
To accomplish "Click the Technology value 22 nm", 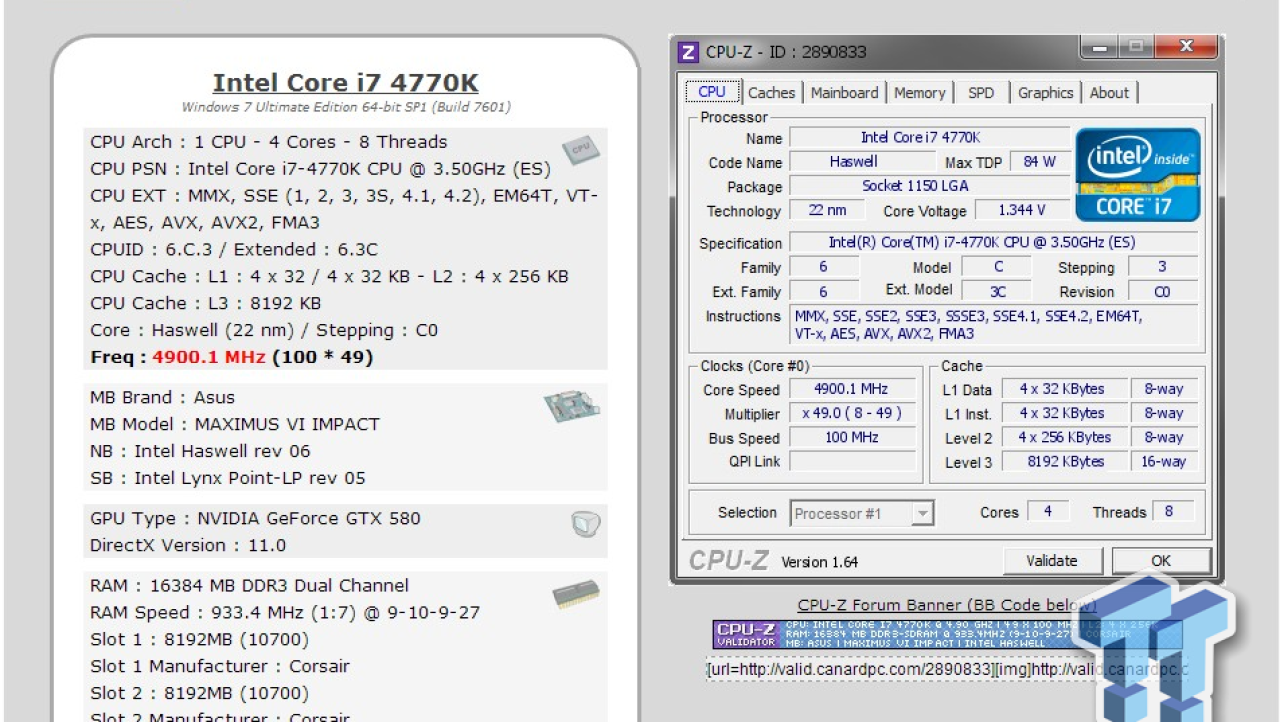I will [827, 210].
